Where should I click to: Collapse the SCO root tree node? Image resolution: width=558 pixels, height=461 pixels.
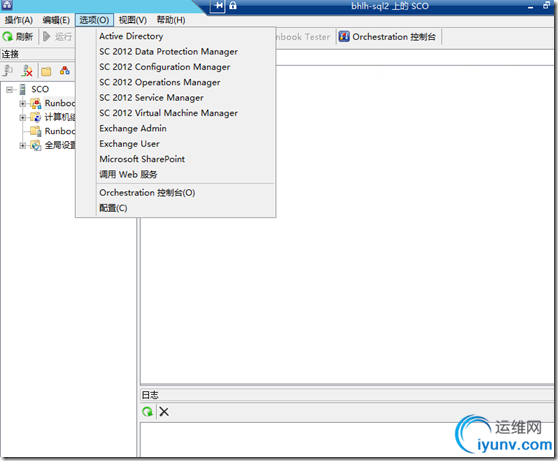(9, 89)
